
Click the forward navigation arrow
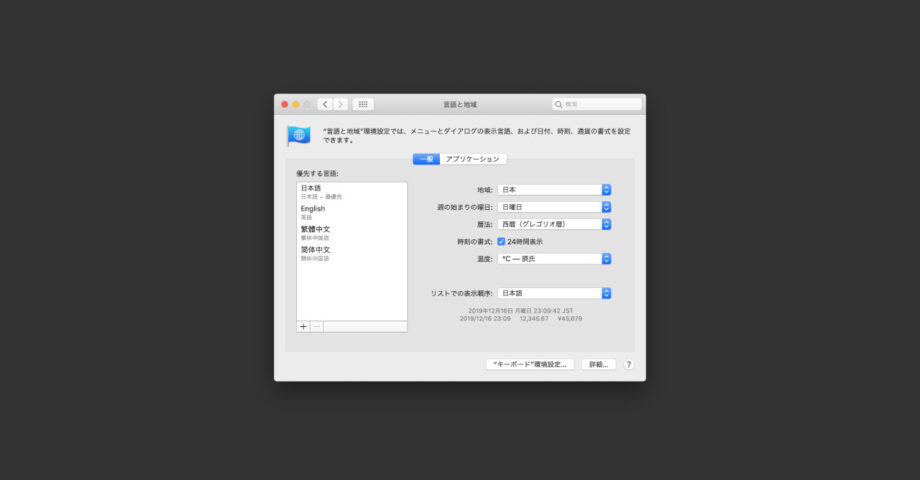point(340,104)
